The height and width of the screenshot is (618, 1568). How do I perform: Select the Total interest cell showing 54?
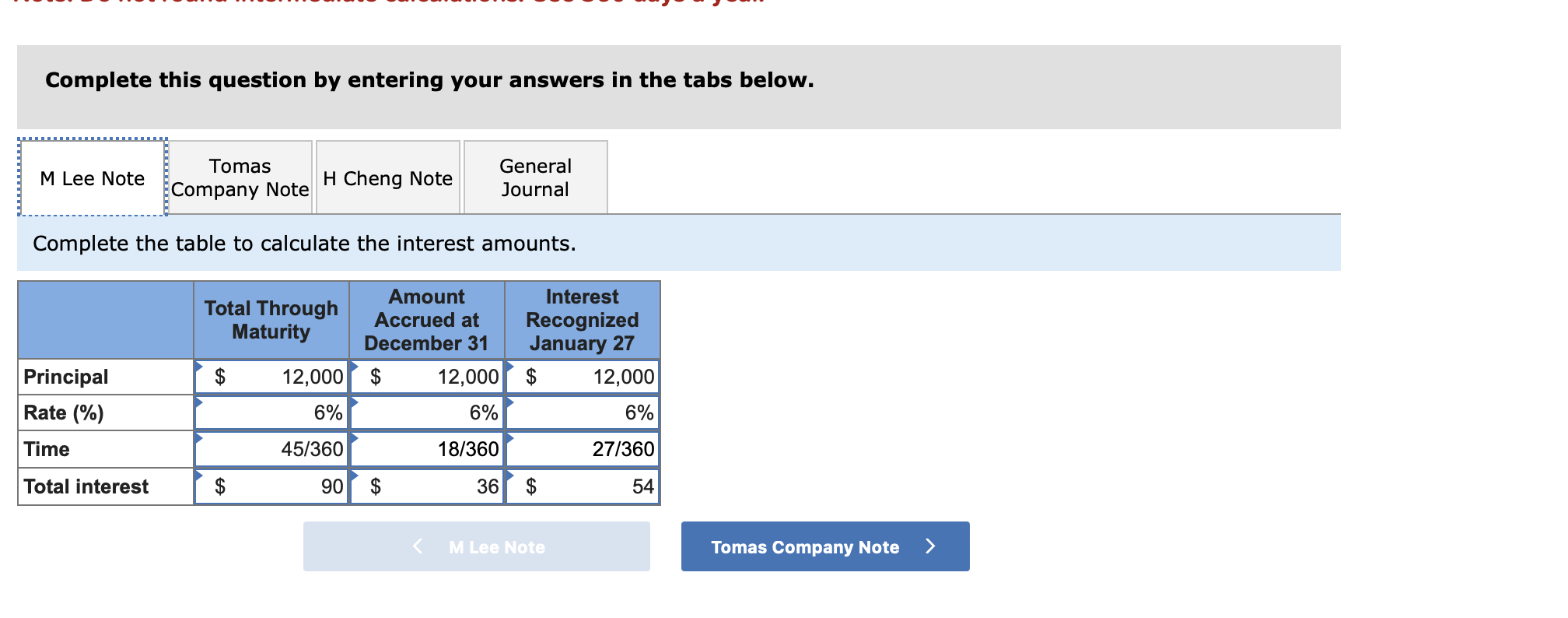point(582,486)
